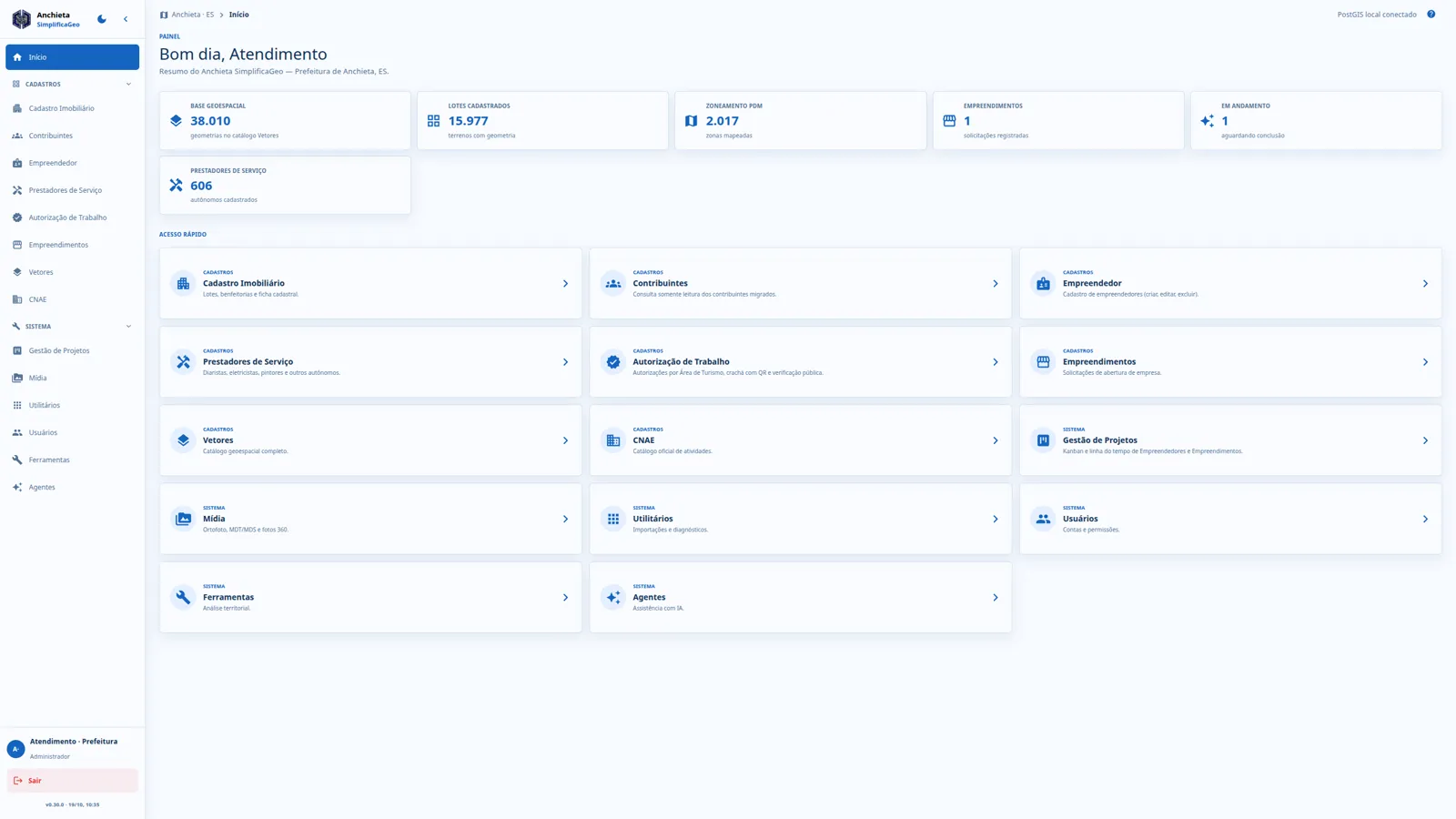
Task: Click the Agentes quick access card icon
Action: tap(613, 598)
